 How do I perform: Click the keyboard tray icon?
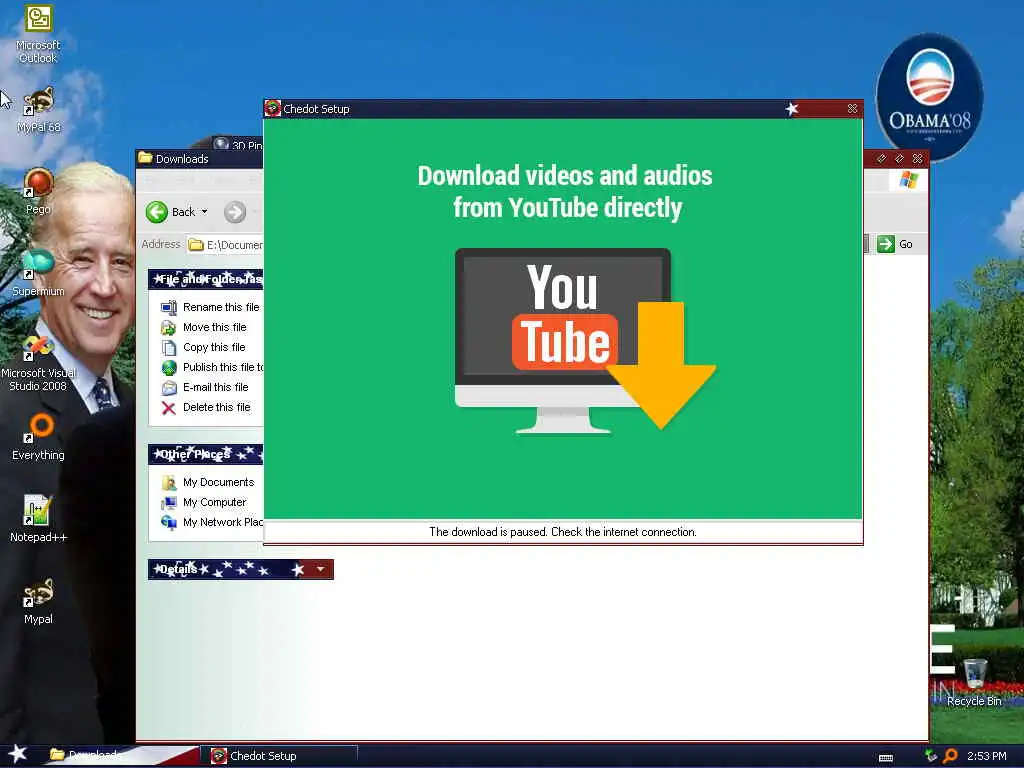pyautogui.click(x=886, y=757)
